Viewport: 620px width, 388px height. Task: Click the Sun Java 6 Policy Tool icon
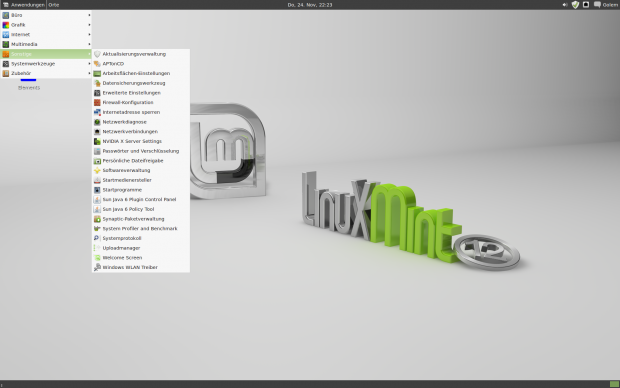tap(97, 209)
